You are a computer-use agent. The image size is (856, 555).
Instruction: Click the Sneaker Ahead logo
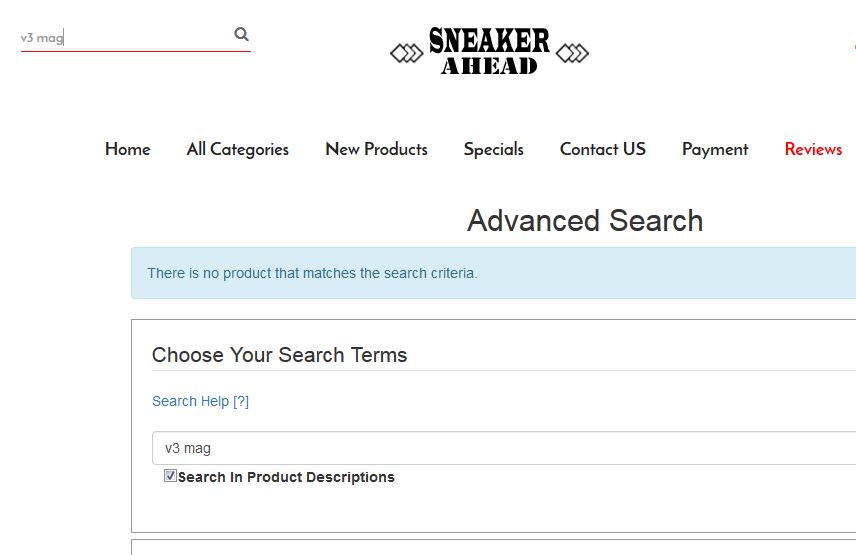[x=489, y=51]
